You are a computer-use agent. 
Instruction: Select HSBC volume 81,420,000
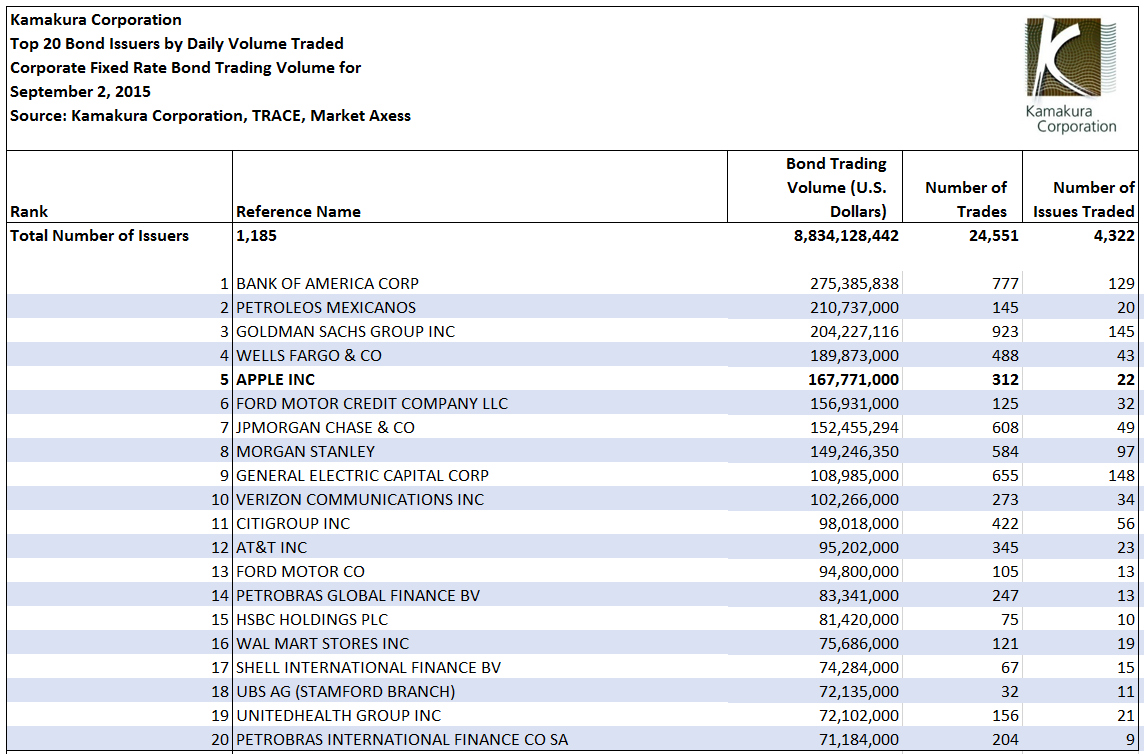(x=859, y=620)
